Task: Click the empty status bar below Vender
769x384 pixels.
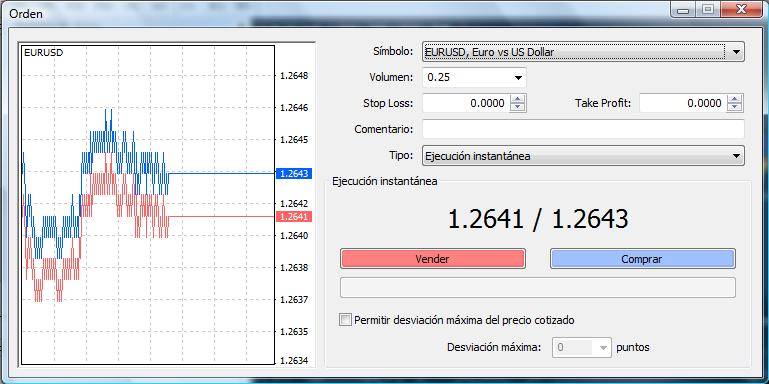Action: tap(538, 287)
